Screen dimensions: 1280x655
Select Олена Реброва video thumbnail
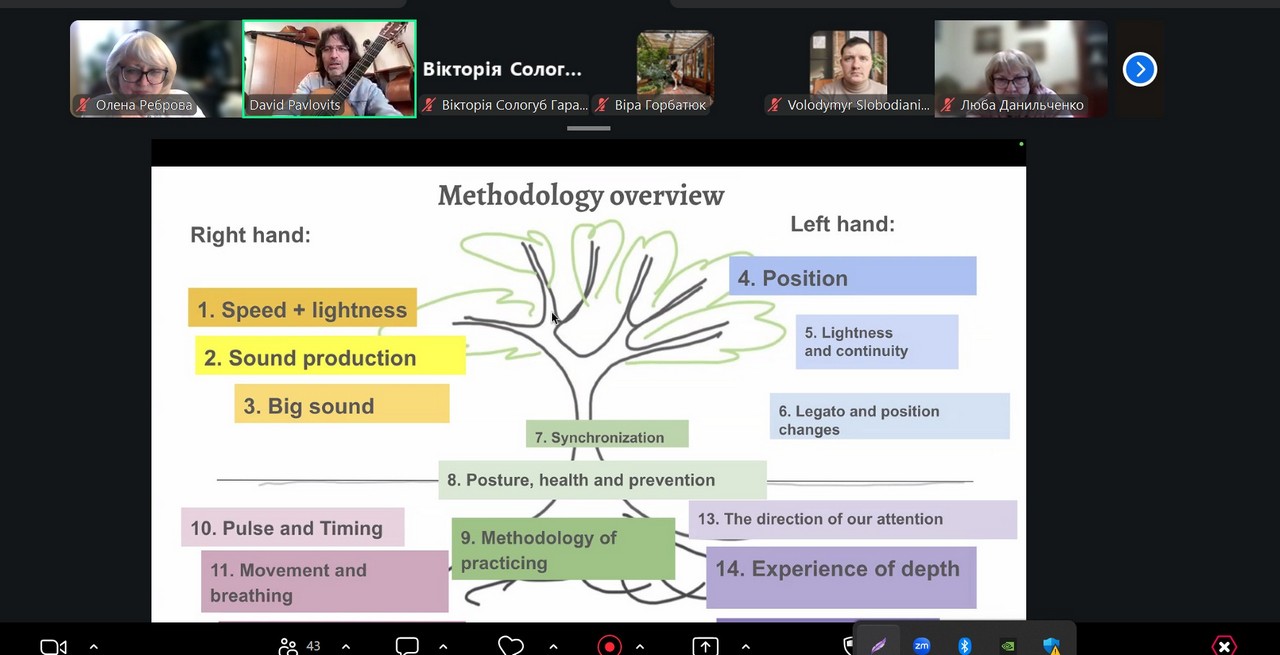(x=155, y=68)
